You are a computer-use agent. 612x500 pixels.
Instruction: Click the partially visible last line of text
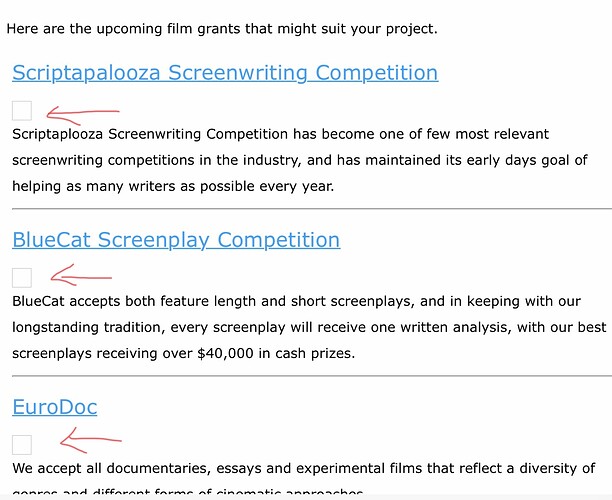point(188,492)
